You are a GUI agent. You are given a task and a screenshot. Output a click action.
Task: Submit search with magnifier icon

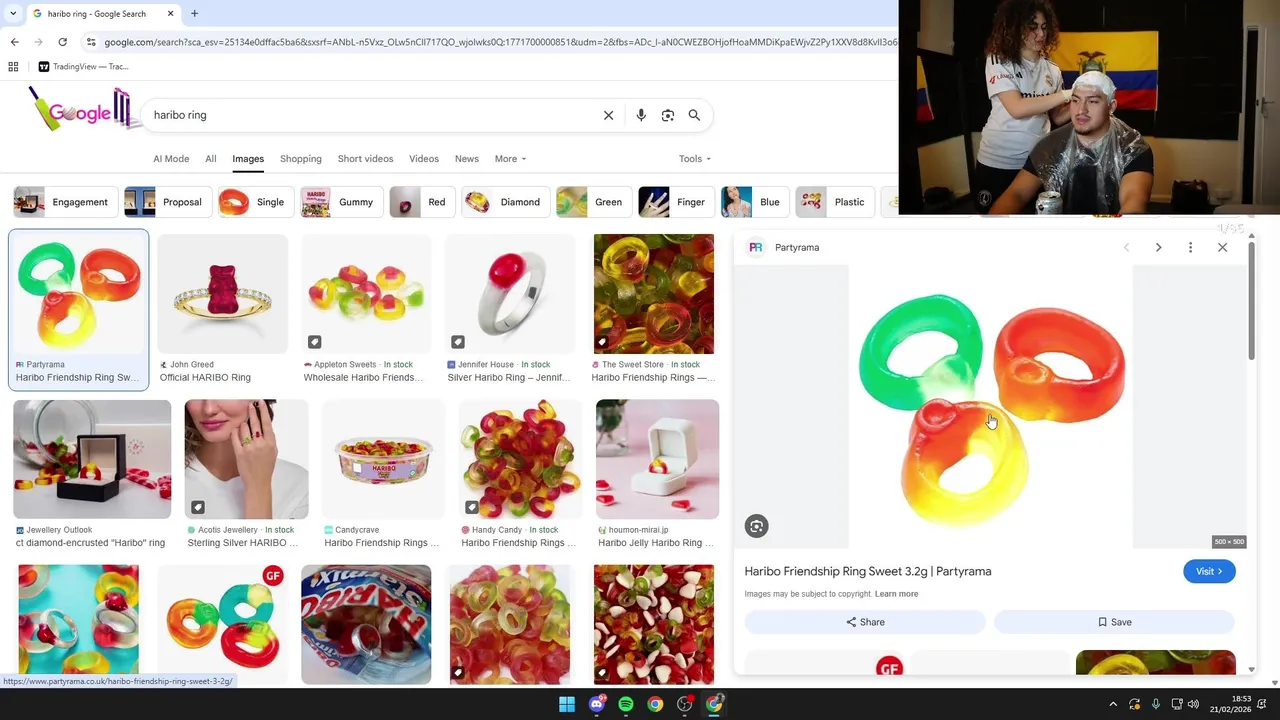click(x=694, y=115)
